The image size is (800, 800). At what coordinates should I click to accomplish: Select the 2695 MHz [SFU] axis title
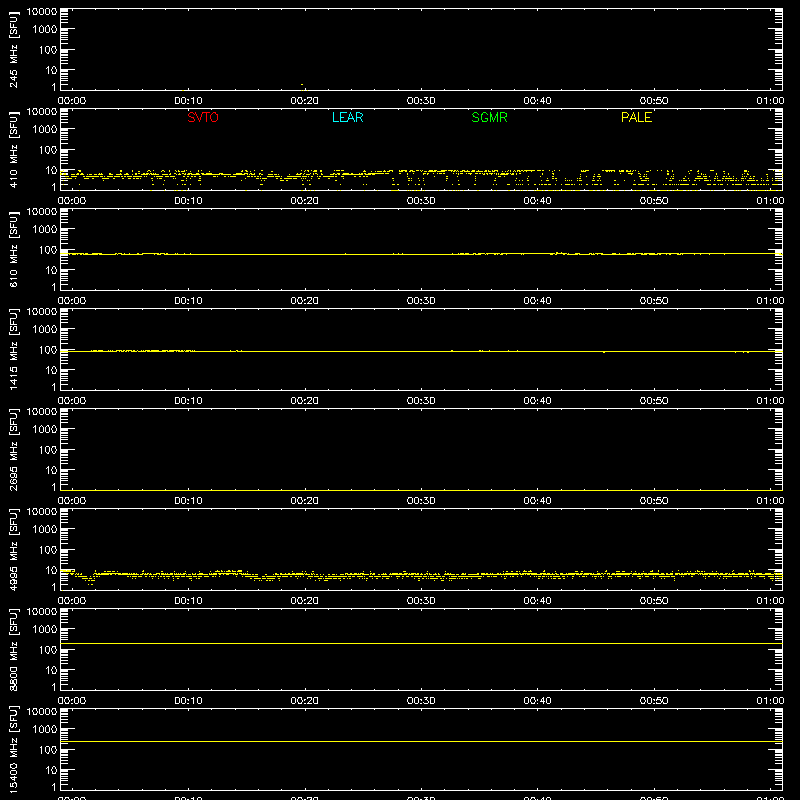tap(13, 449)
